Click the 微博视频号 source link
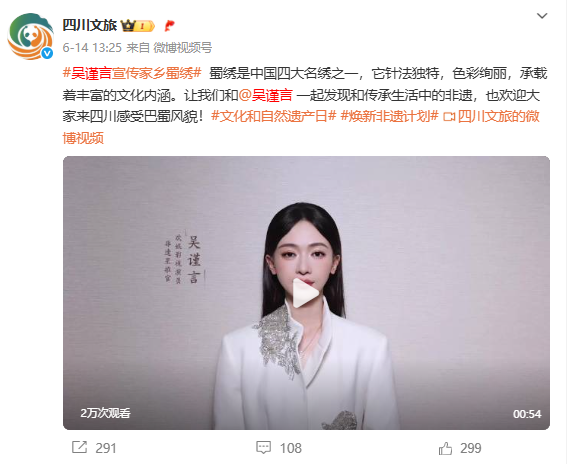 coord(182,47)
